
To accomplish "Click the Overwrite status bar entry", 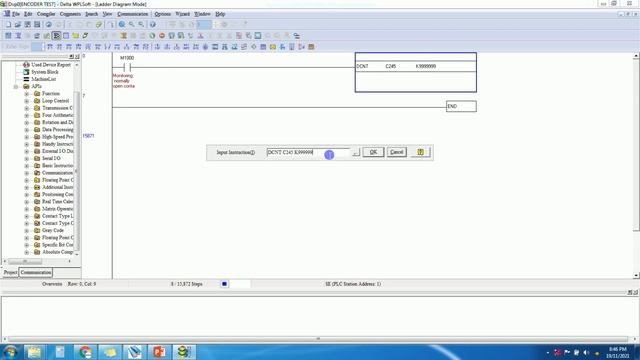I will (x=52, y=284).
